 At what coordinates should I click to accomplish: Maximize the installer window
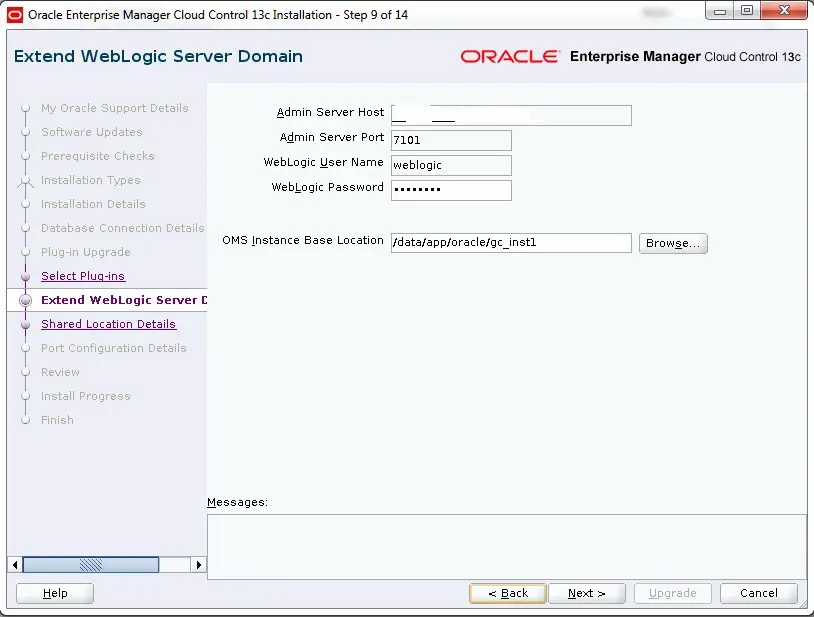(x=747, y=11)
